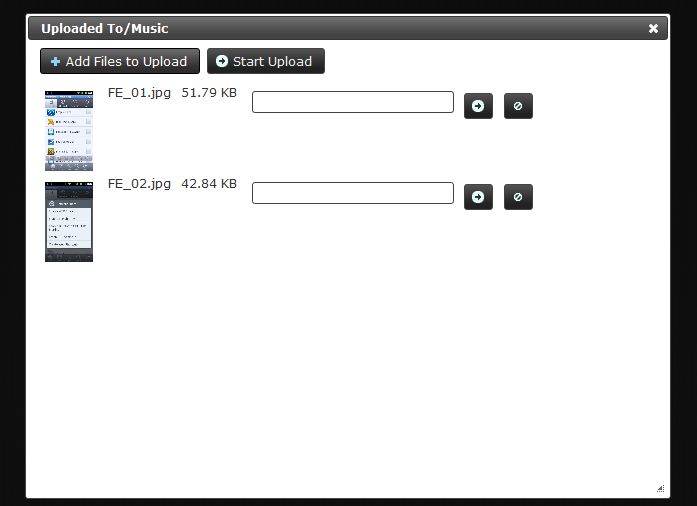This screenshot has height=506, width=697.
Task: Click the FE_01.jpg progress bar
Action: coord(353,102)
